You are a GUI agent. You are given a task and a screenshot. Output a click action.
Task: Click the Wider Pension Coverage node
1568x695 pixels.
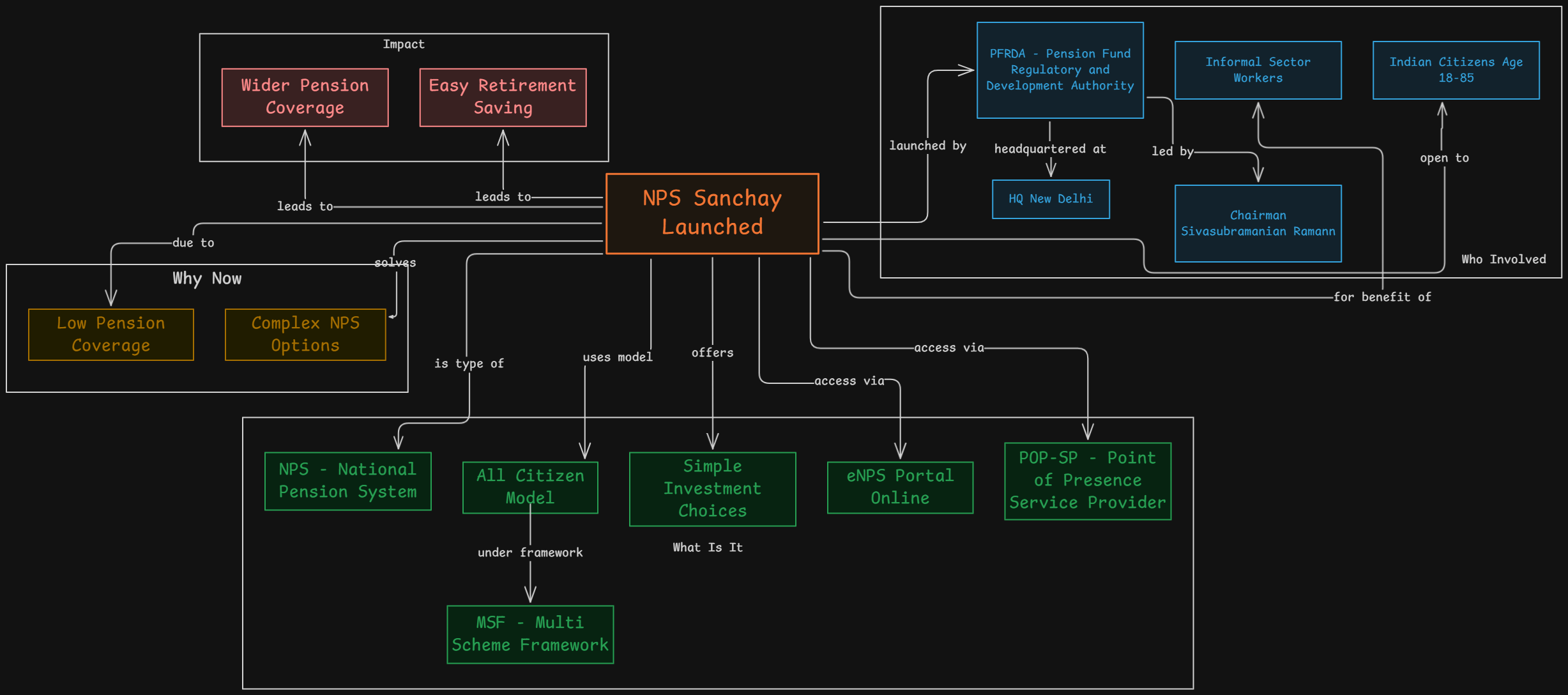(x=305, y=97)
